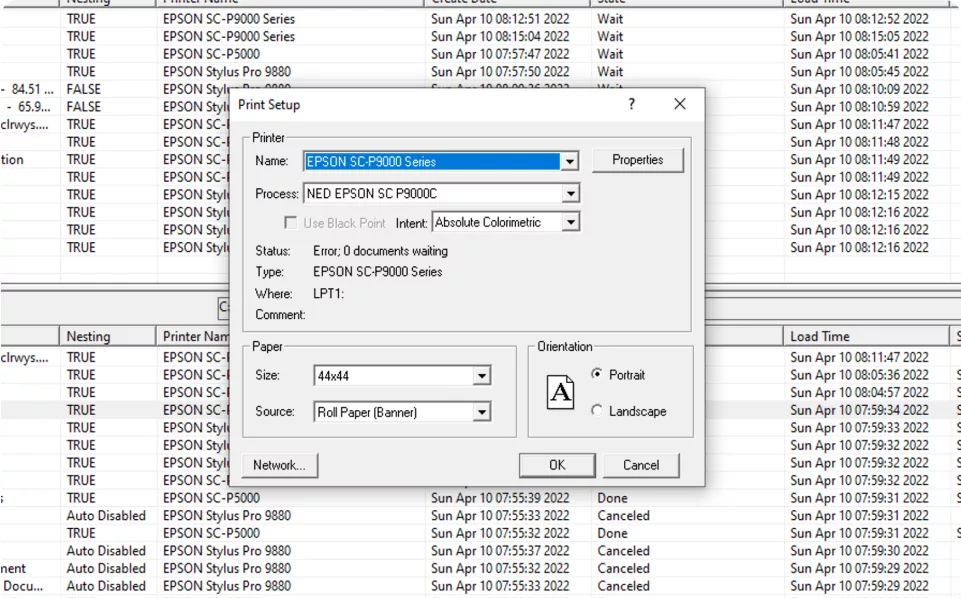Expand the Intent Absolute Colorimetric dropdown
This screenshot has height=598, width=961.
tap(569, 223)
